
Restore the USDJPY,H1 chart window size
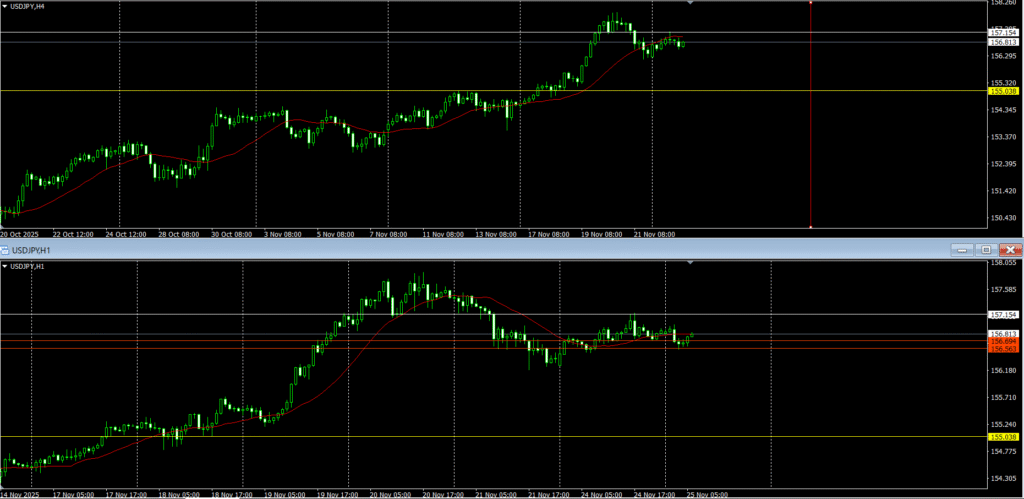(985, 249)
